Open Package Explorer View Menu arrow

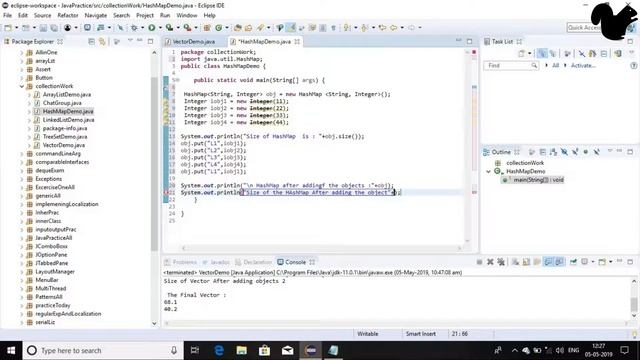(130, 41)
